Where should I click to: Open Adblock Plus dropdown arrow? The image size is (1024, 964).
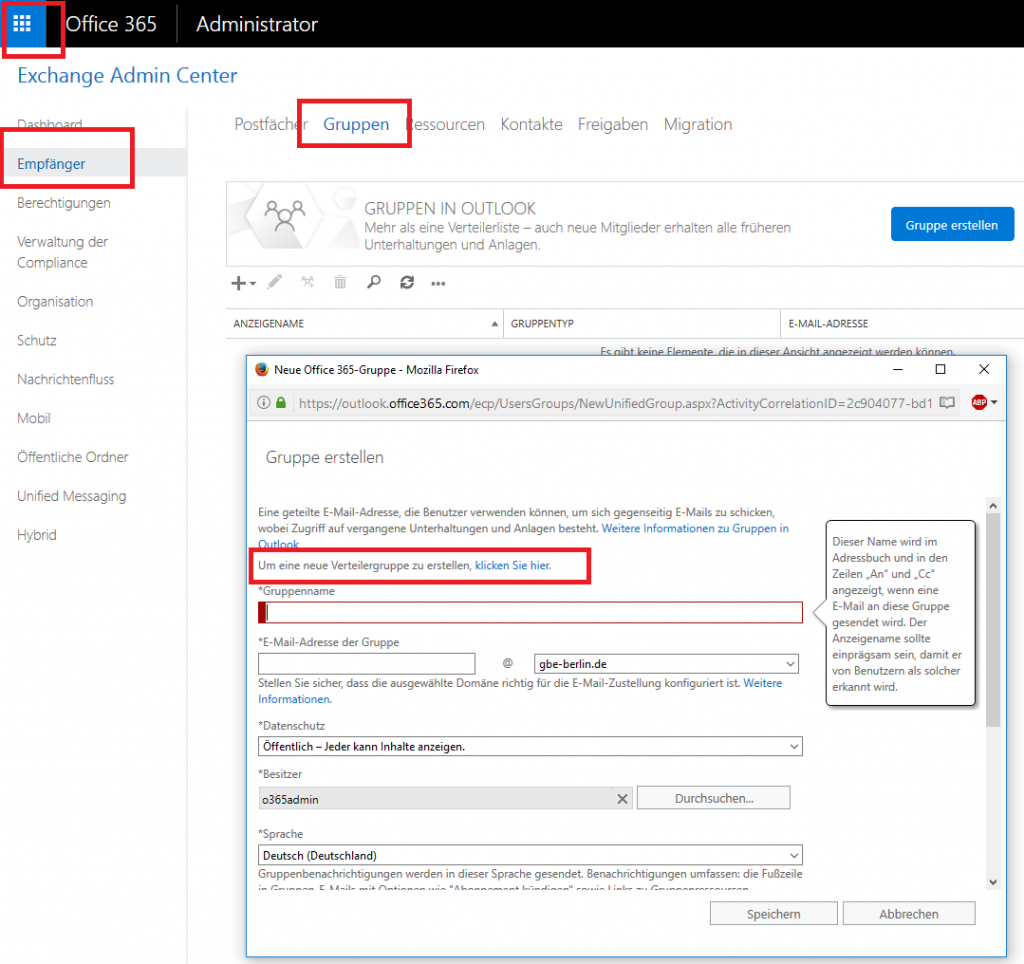[994, 402]
